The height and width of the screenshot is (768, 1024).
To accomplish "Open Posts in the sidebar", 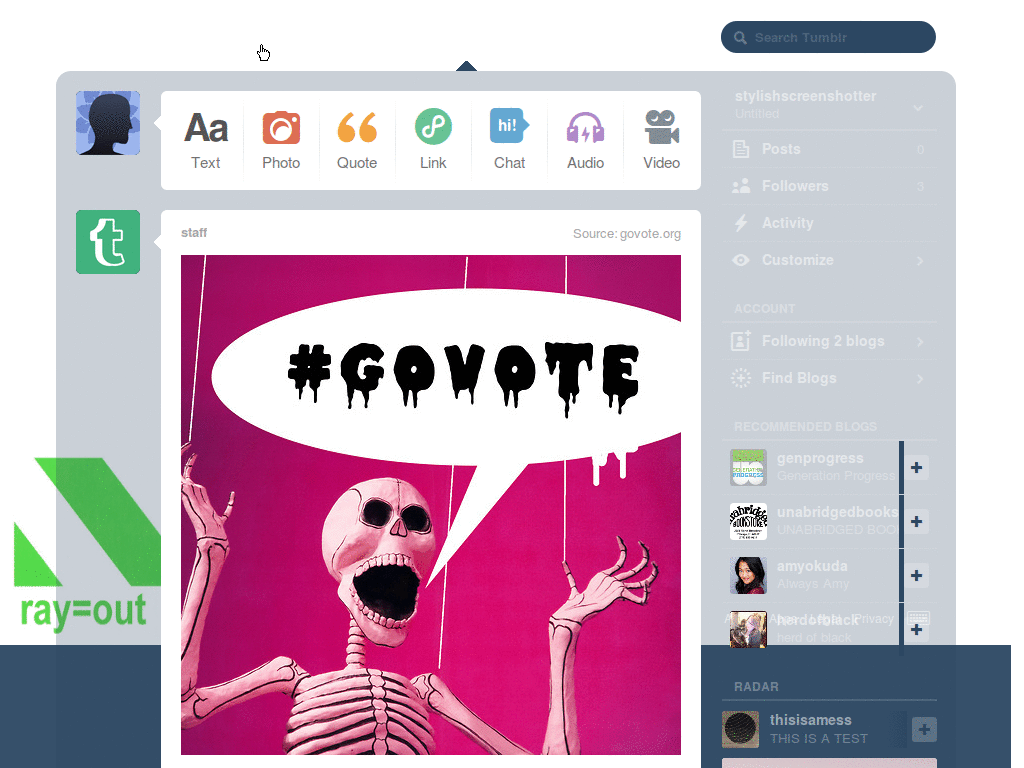I will click(829, 149).
